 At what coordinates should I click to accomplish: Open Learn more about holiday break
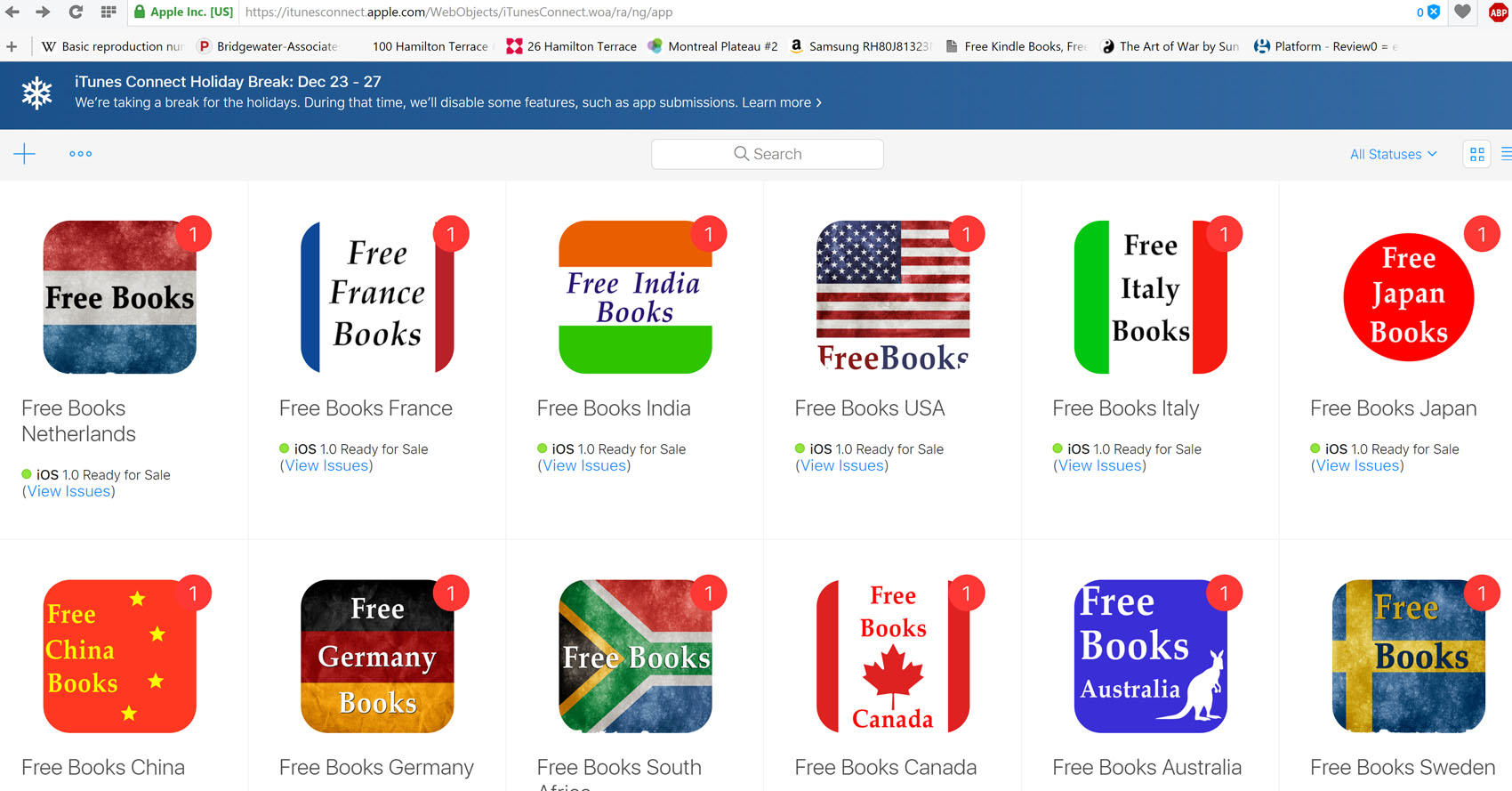pyautogui.click(x=782, y=102)
